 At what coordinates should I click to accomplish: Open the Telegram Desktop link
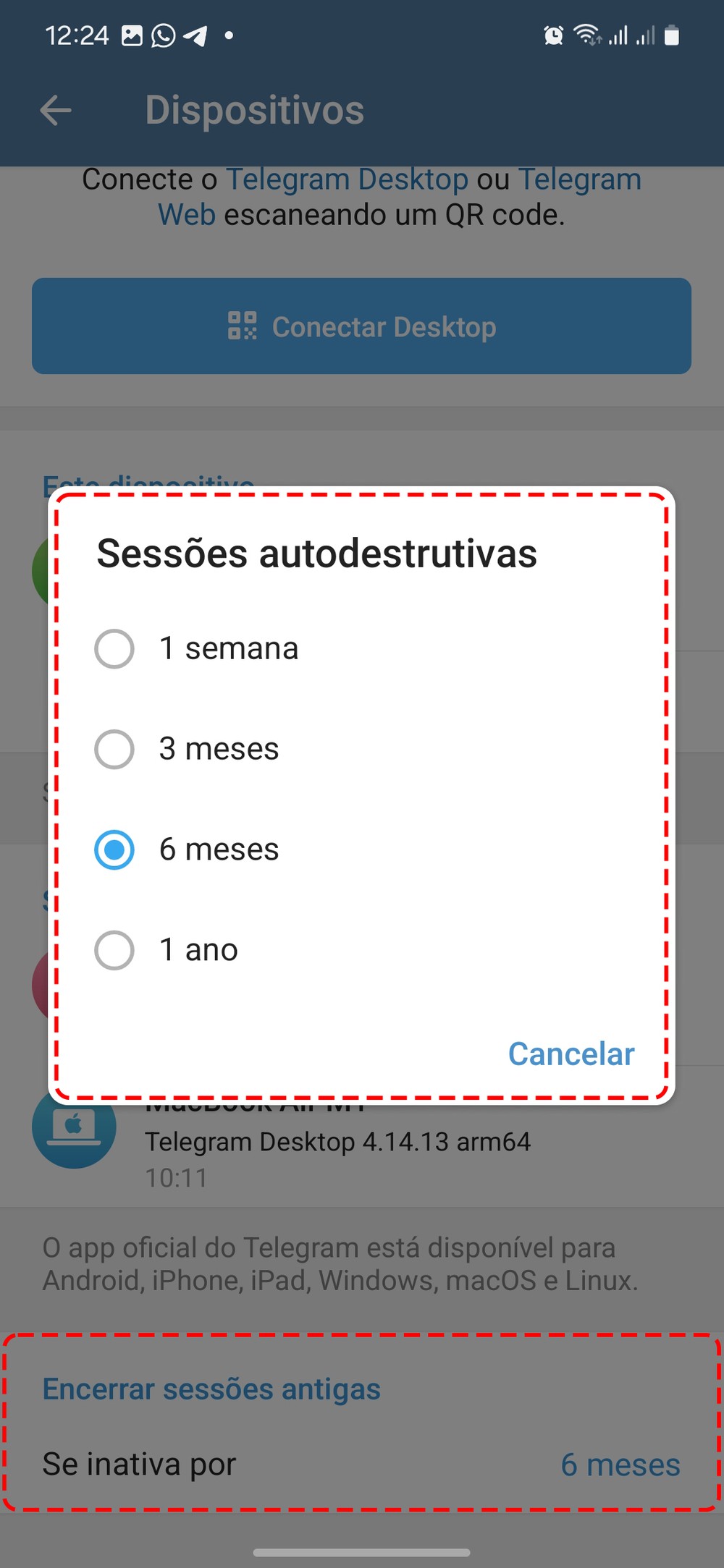[x=348, y=179]
